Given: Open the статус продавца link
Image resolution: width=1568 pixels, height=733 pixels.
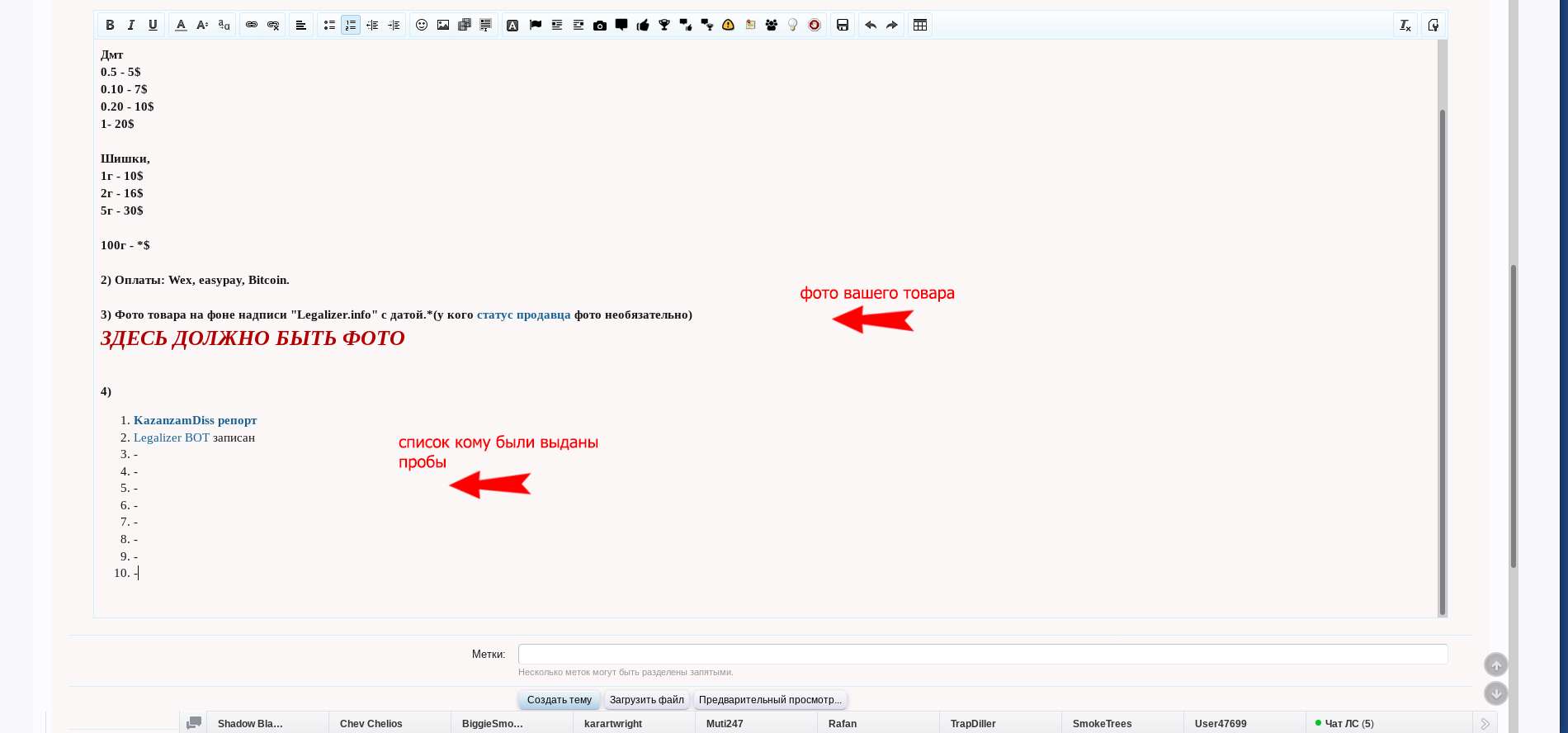Looking at the screenshot, I should (x=523, y=314).
